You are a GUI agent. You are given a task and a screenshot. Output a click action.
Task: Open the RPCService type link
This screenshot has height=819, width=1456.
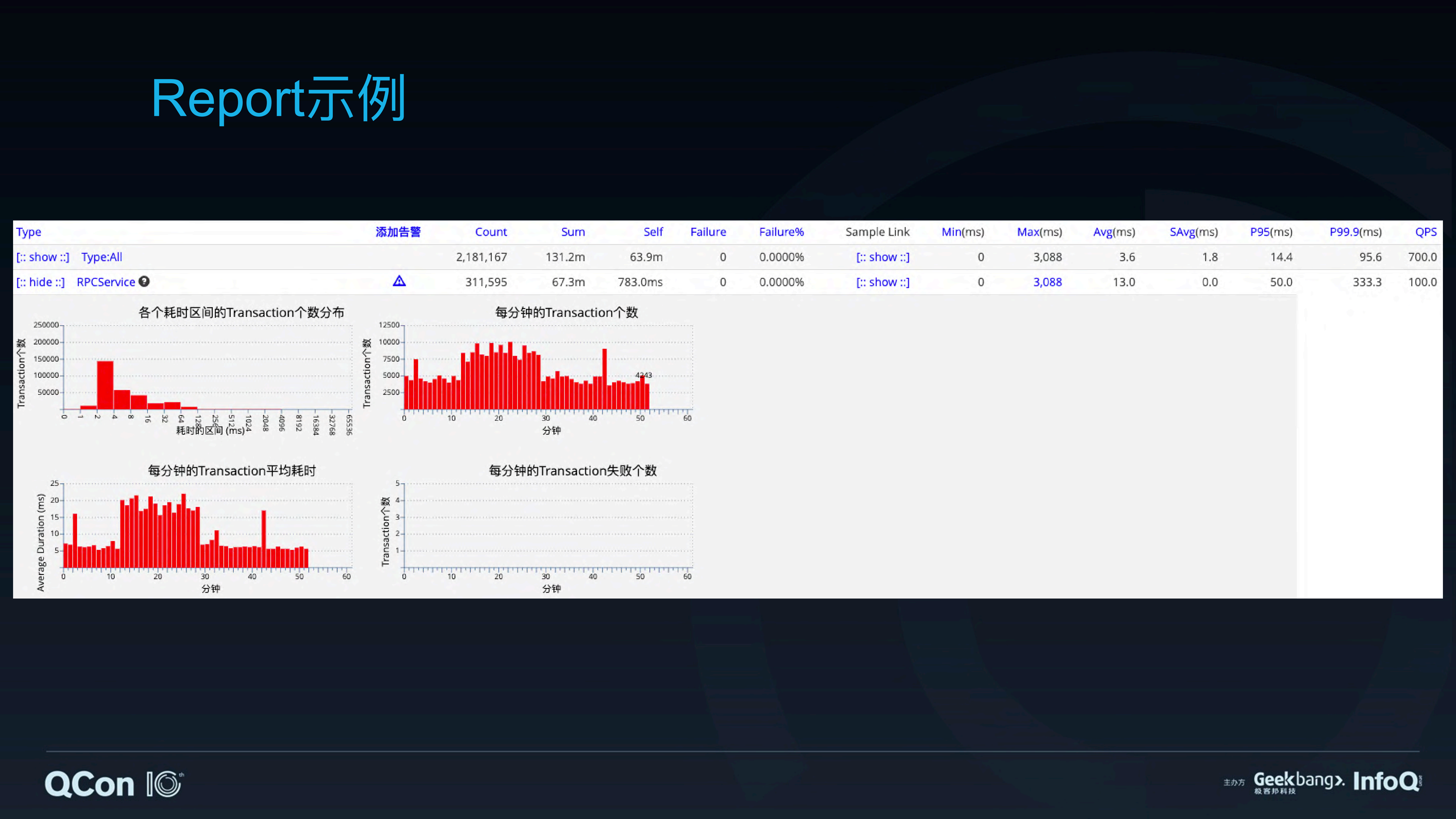[106, 281]
